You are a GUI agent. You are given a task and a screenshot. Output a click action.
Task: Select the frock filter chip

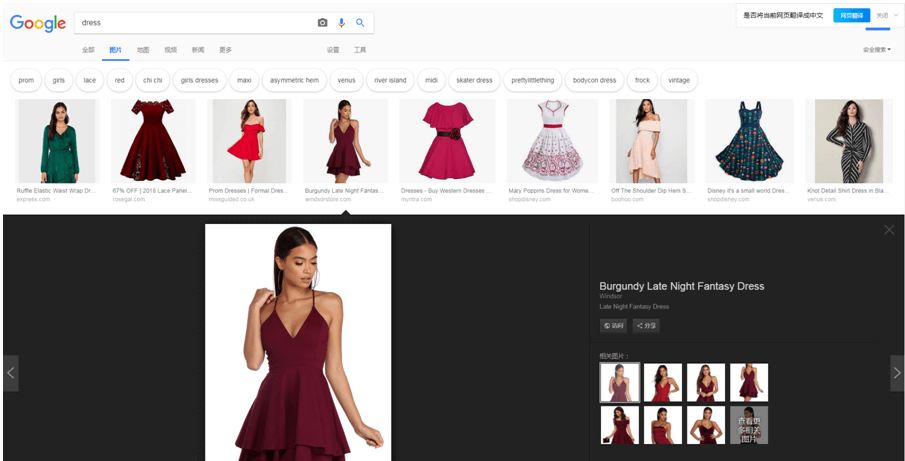642,80
